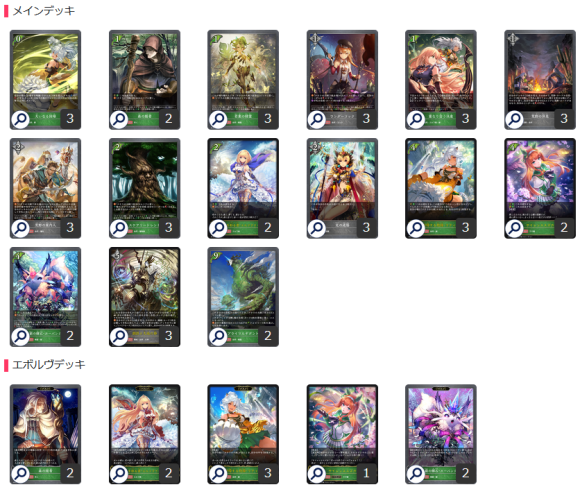Image resolution: width=580 pixels, height=487 pixels.
Task: Open white-haired girl in orange main deck card
Action: (x=441, y=188)
